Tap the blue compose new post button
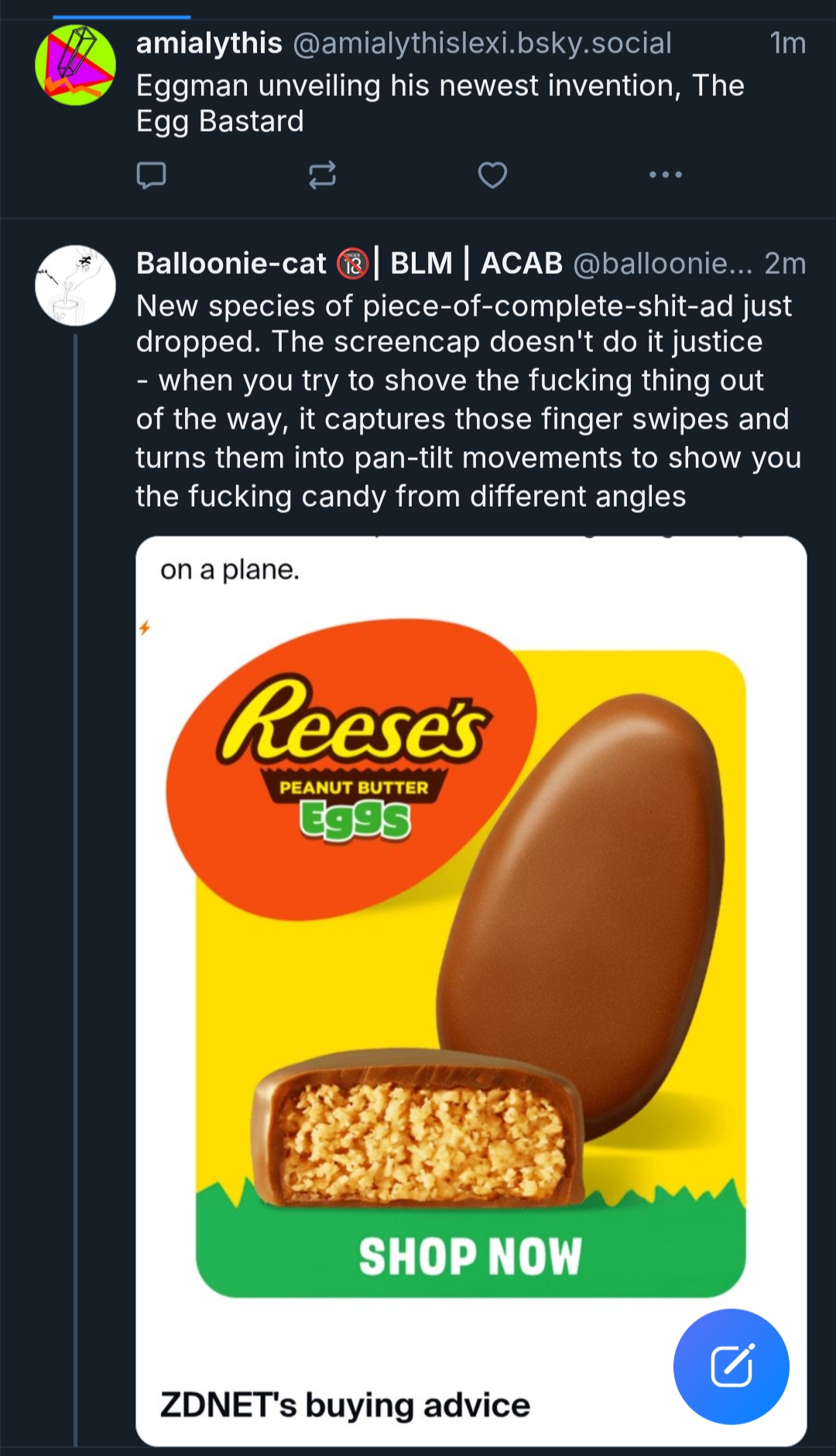836x1456 pixels. 731,1366
